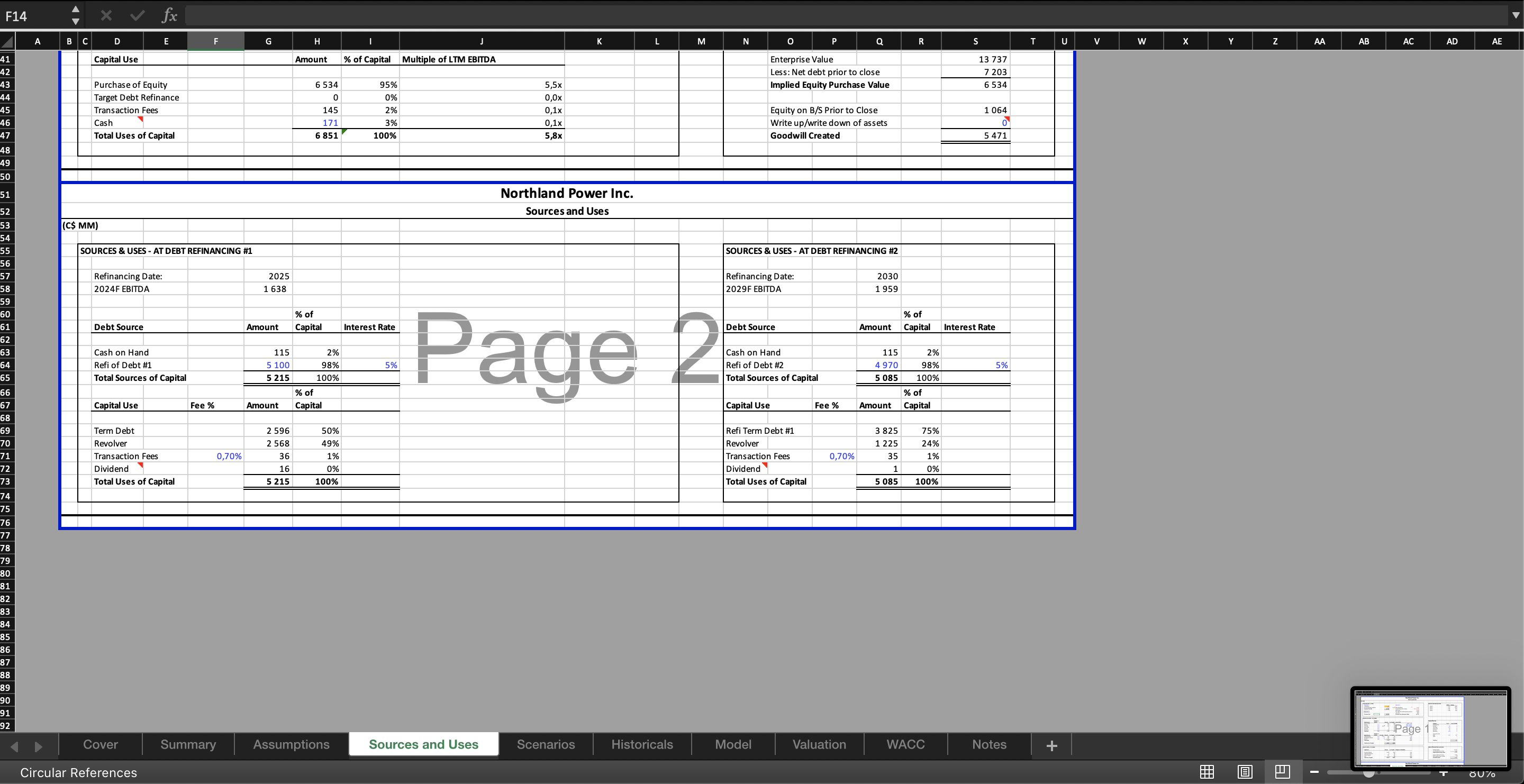Open the Assumptions sheet tab
The width and height of the screenshot is (1524, 784).
(x=291, y=744)
